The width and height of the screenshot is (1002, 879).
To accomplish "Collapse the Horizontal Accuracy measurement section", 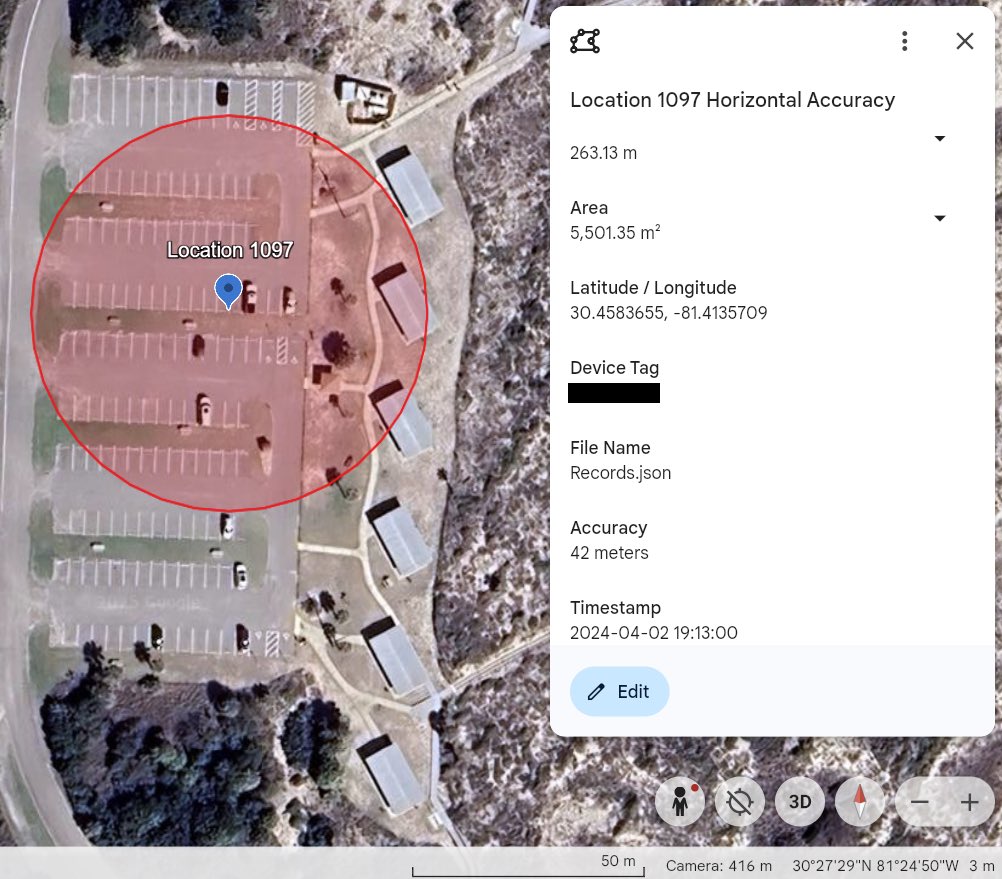I will tap(940, 139).
